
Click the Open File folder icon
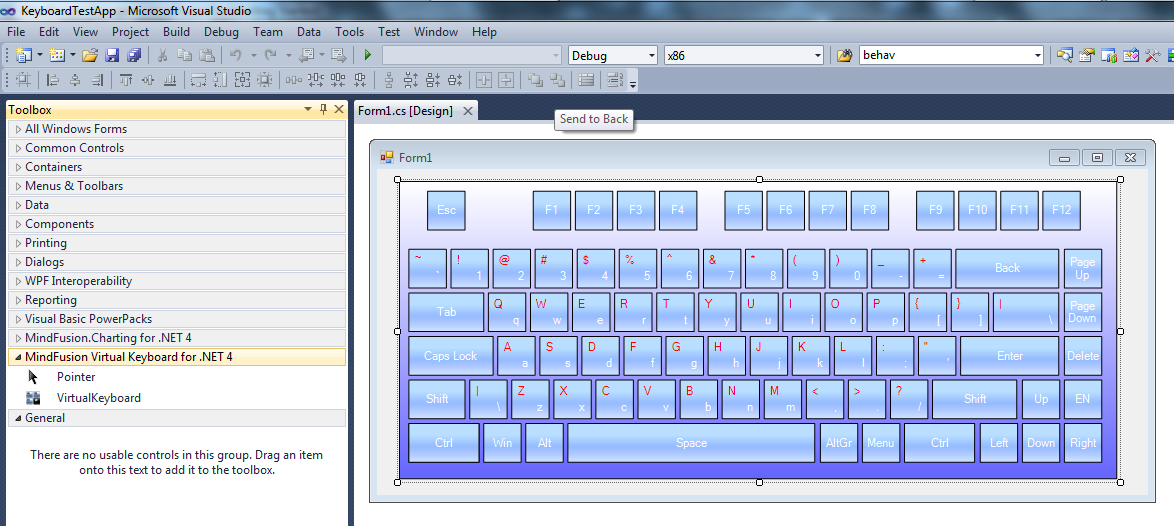90,55
